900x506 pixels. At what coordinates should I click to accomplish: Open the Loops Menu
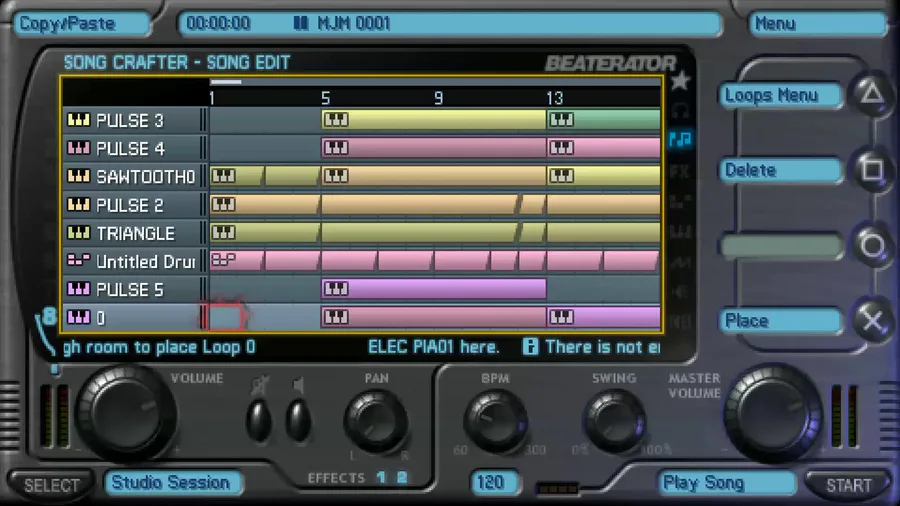tap(781, 95)
